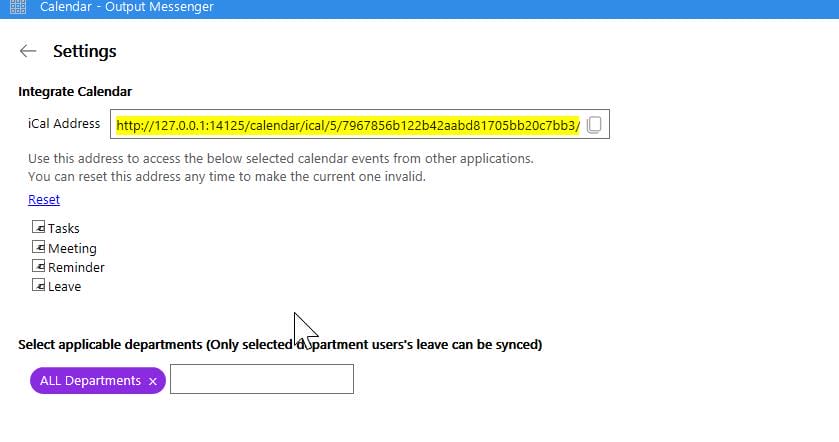This screenshot has height=442, width=839.
Task: Click the Select applicable departments heading
Action: coord(280,344)
